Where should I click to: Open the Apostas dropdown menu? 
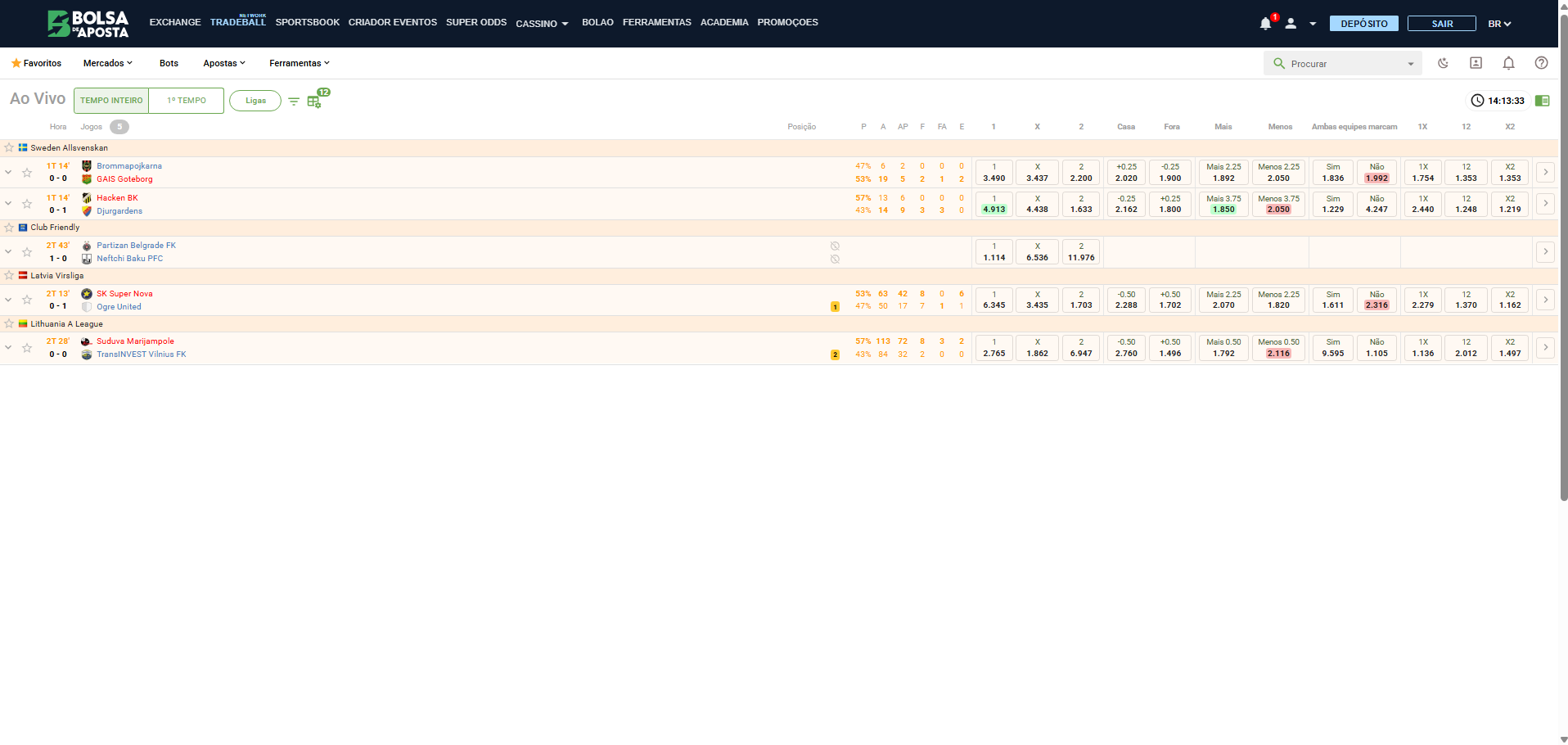(x=224, y=63)
